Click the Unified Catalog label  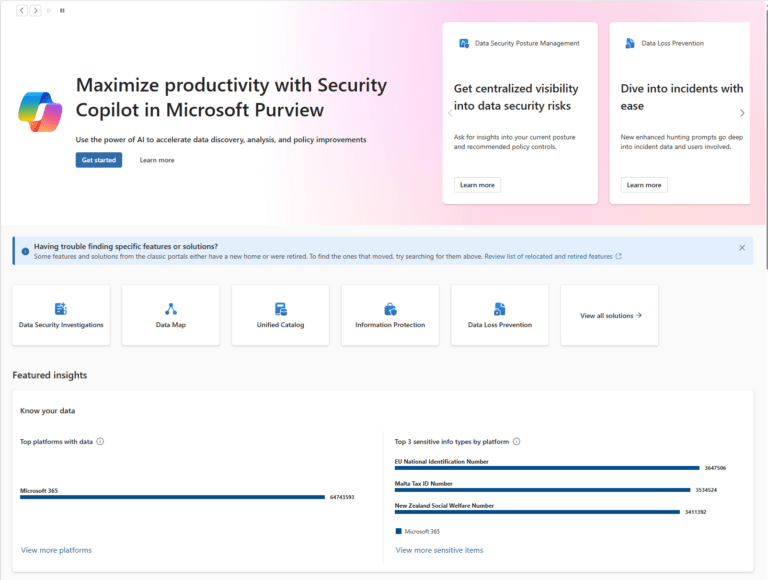(x=281, y=325)
